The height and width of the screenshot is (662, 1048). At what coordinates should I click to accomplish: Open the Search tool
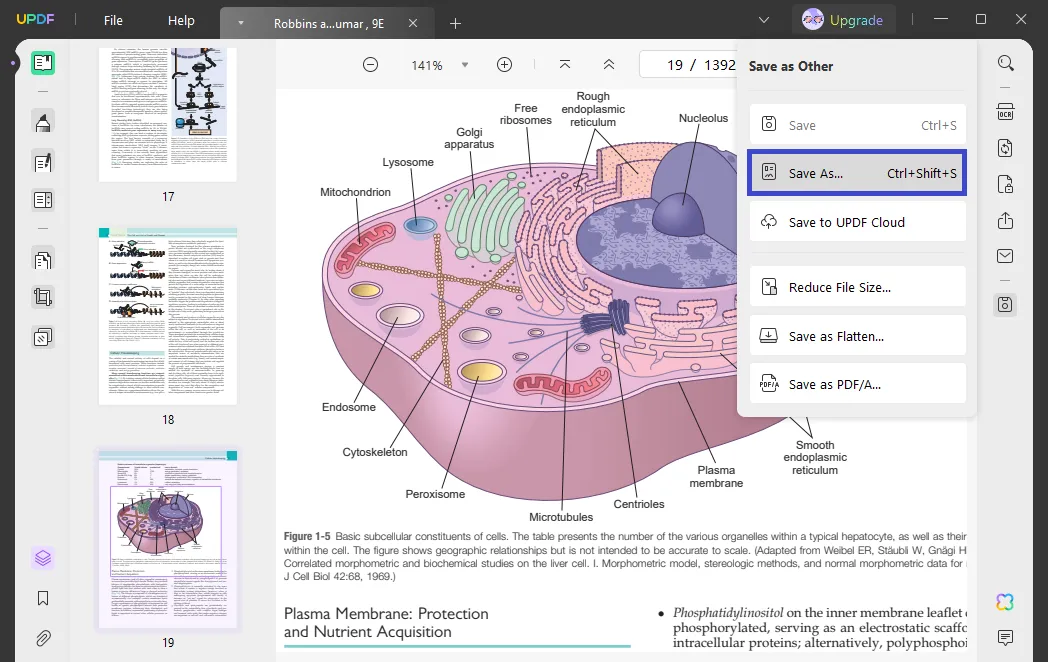pyautogui.click(x=1005, y=62)
